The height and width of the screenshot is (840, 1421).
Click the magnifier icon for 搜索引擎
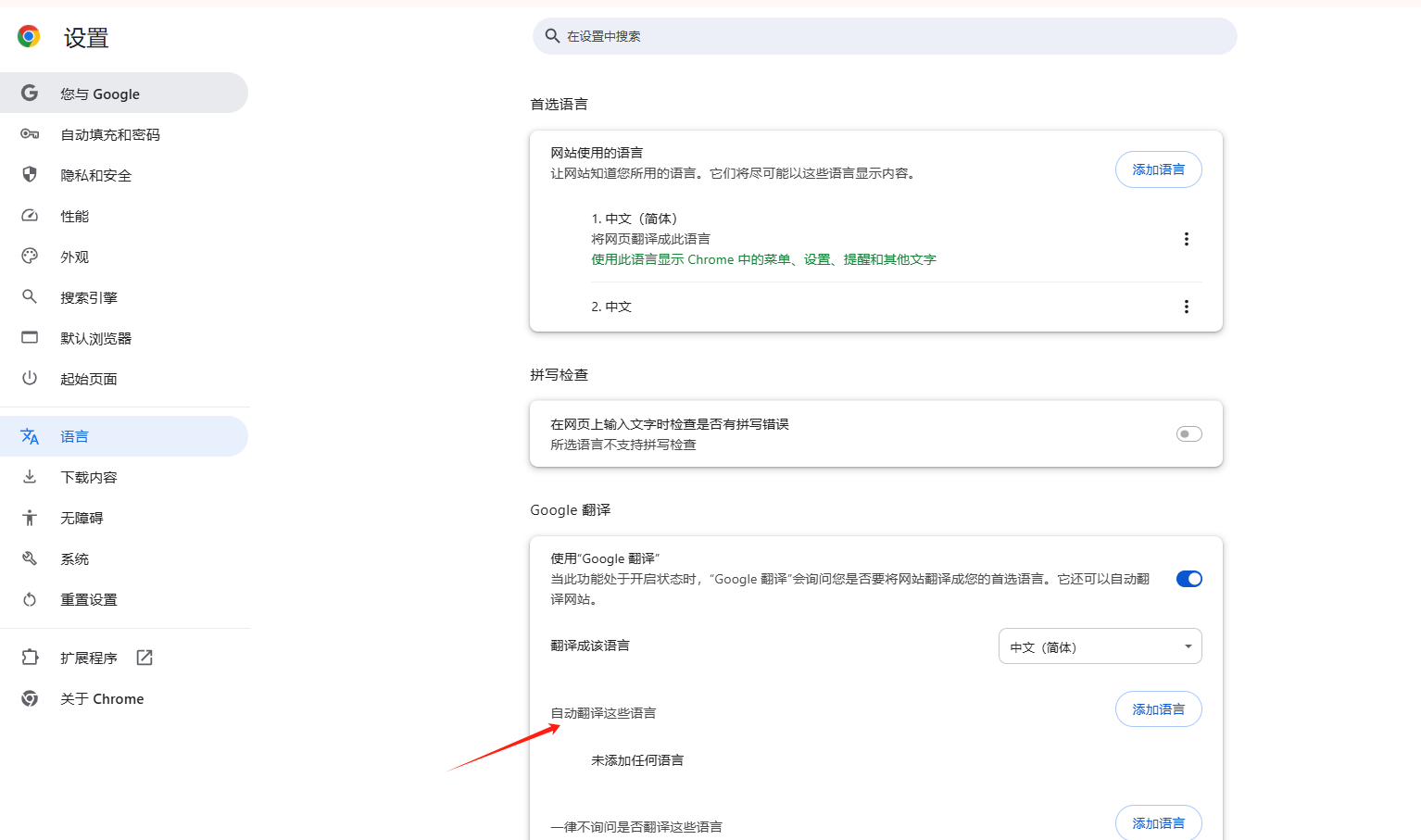click(30, 296)
